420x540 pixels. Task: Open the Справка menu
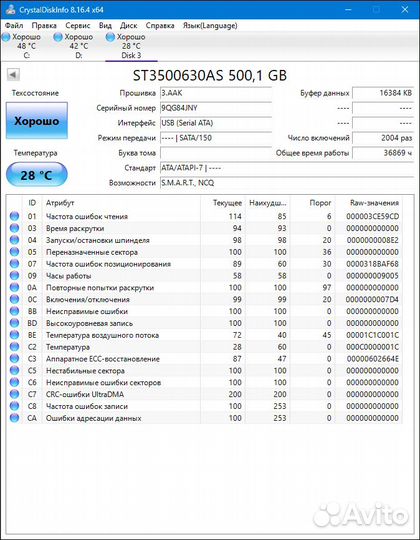[x=160, y=25]
